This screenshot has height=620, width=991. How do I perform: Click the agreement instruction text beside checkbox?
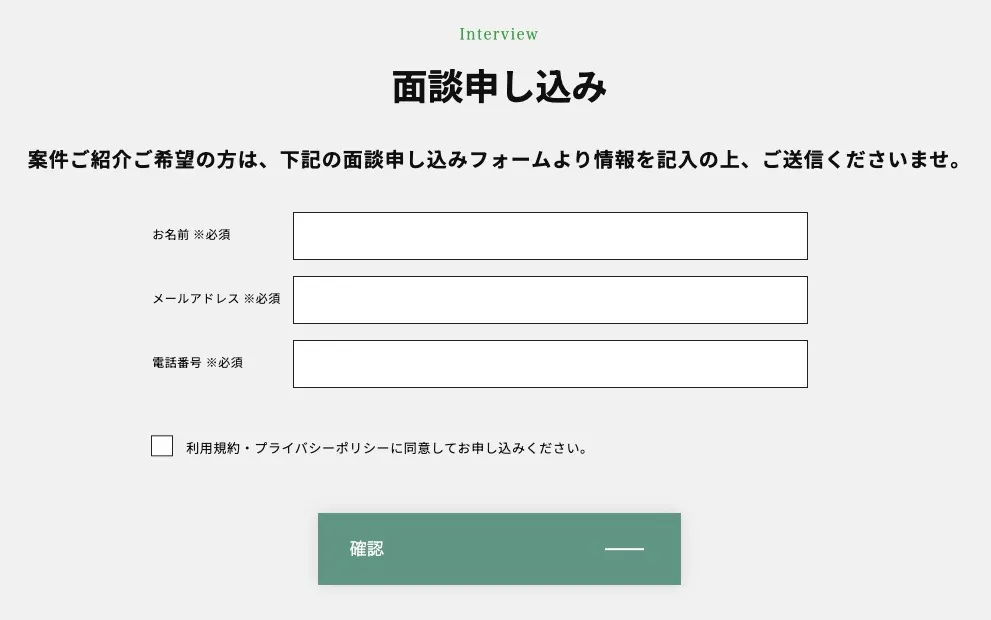tap(386, 447)
